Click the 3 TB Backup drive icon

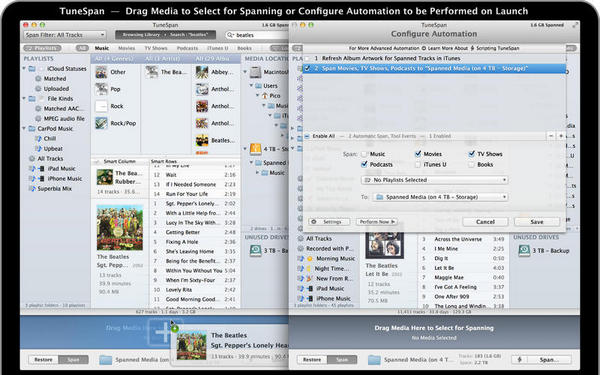pos(523,251)
